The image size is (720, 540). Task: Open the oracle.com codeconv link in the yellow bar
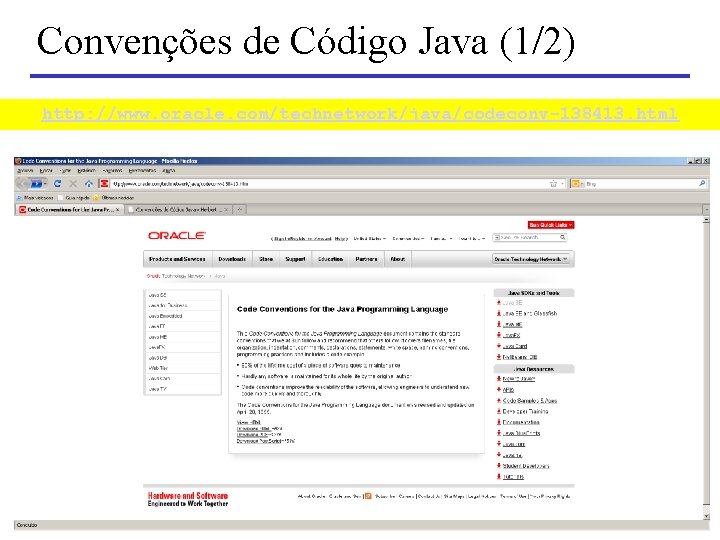pos(360,114)
